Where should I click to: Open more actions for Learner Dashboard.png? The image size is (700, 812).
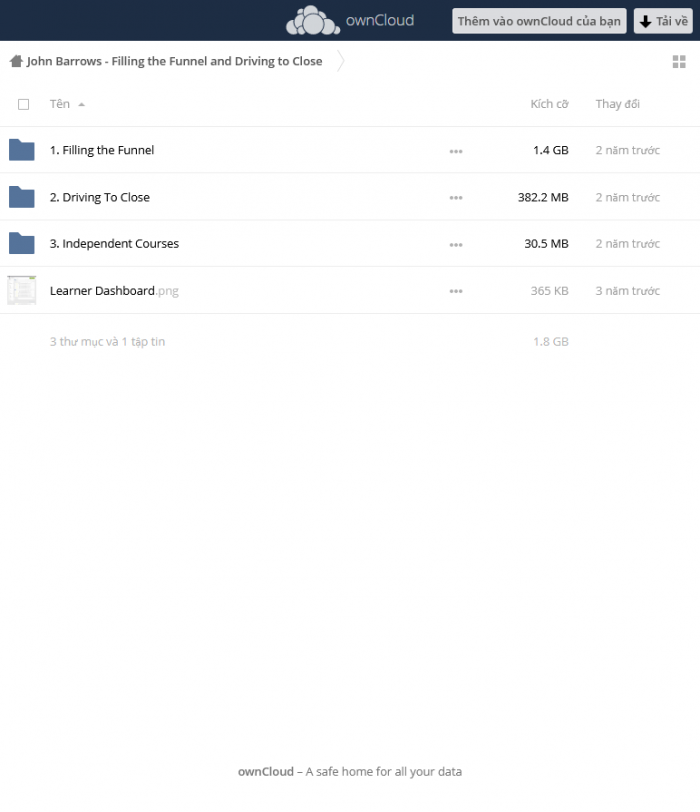pos(456,291)
